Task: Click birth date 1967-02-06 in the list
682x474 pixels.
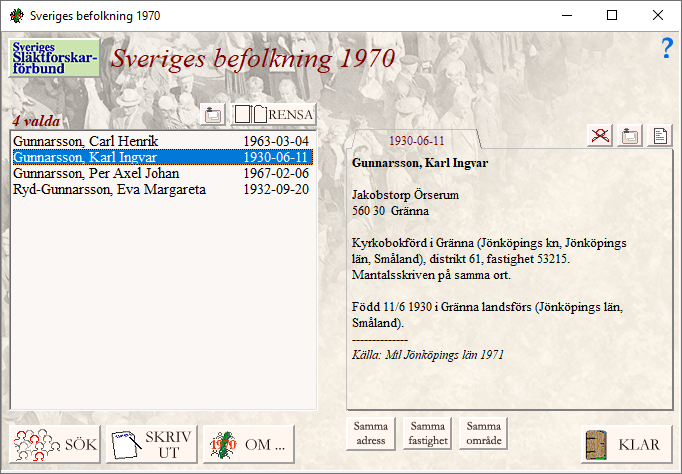Action: coord(276,173)
